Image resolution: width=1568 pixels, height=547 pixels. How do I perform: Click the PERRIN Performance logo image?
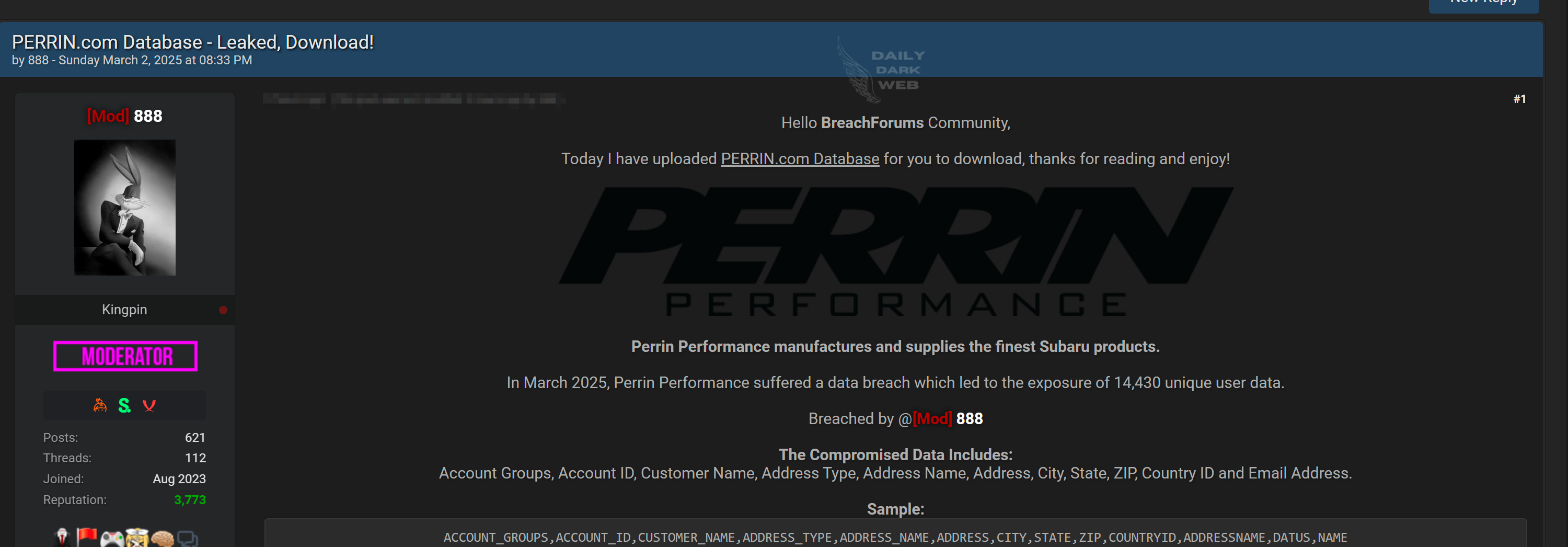coord(896,251)
